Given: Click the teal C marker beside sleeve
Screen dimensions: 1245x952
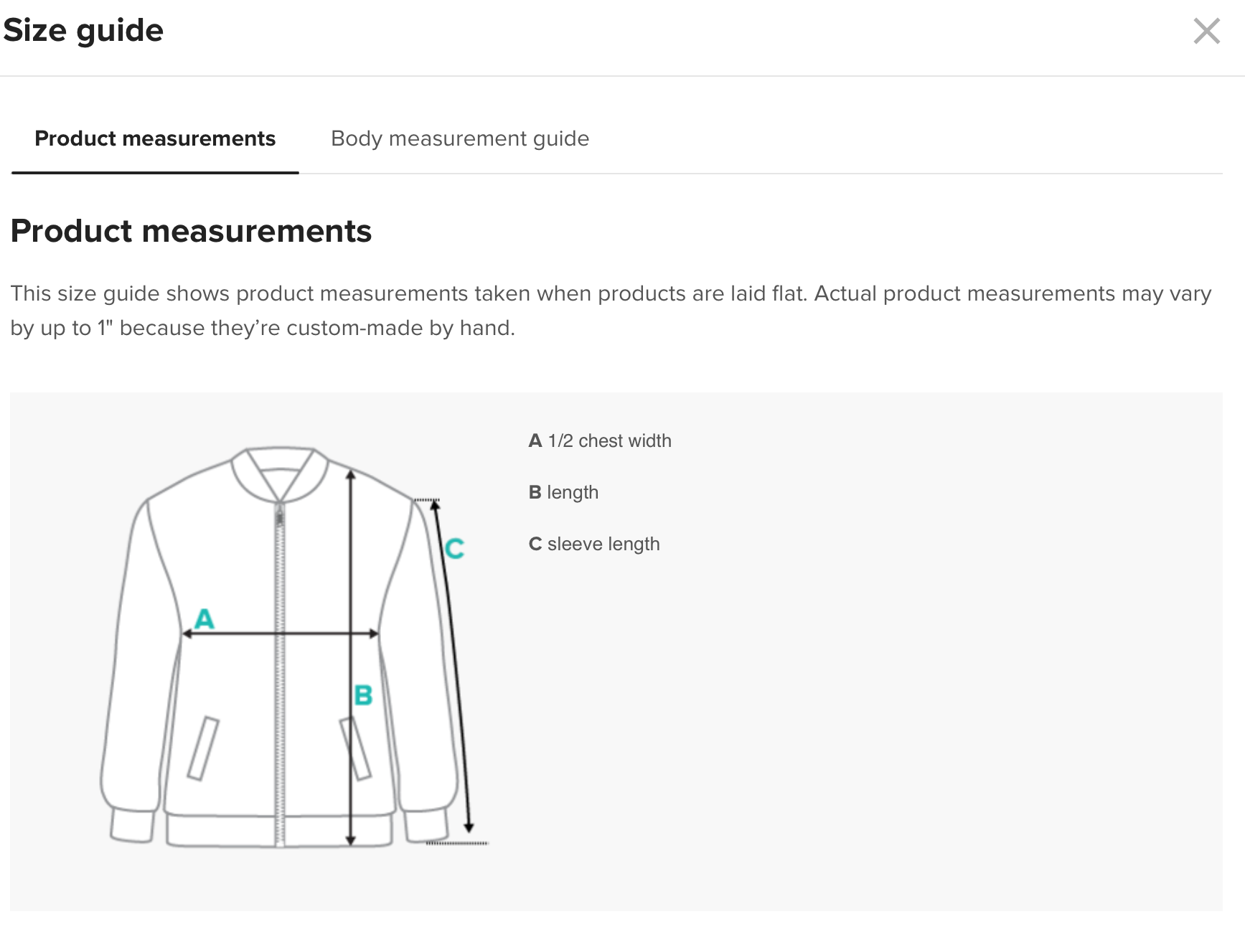Looking at the screenshot, I should pos(455,549).
